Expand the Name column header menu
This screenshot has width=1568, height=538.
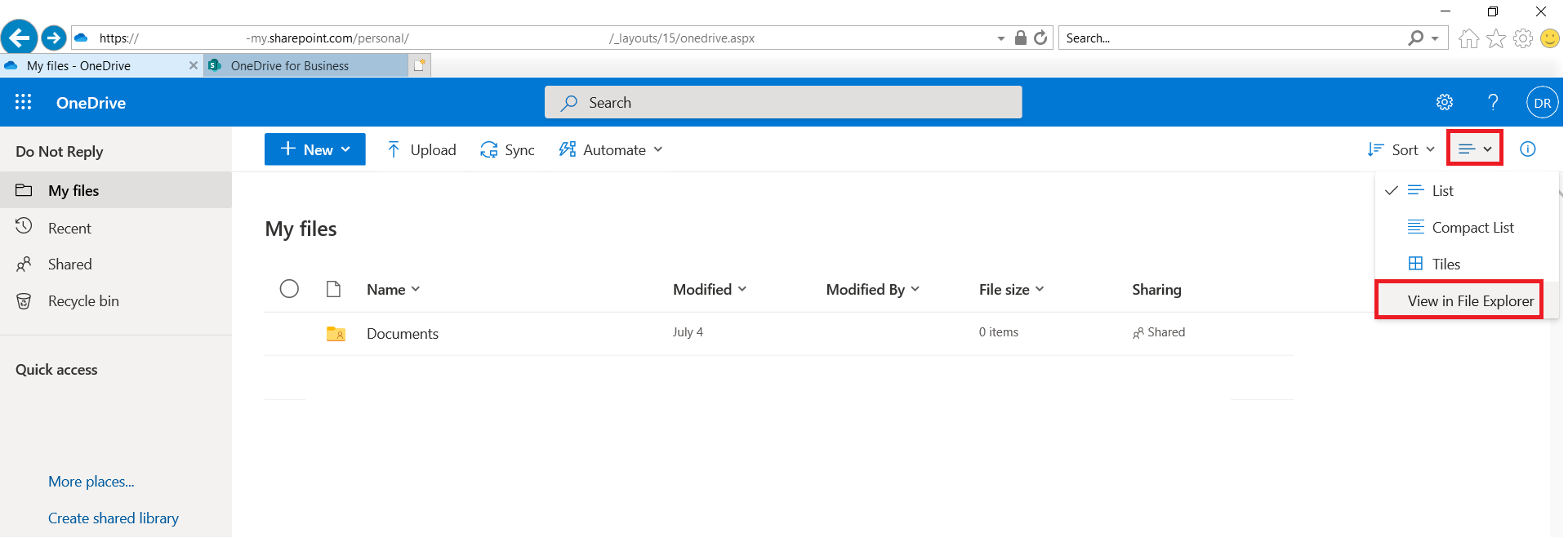[393, 289]
